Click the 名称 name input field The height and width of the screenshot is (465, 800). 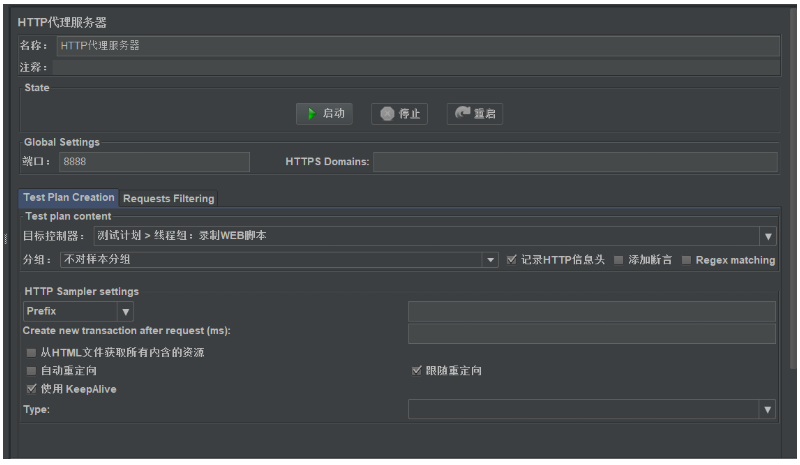pyautogui.click(x=418, y=45)
